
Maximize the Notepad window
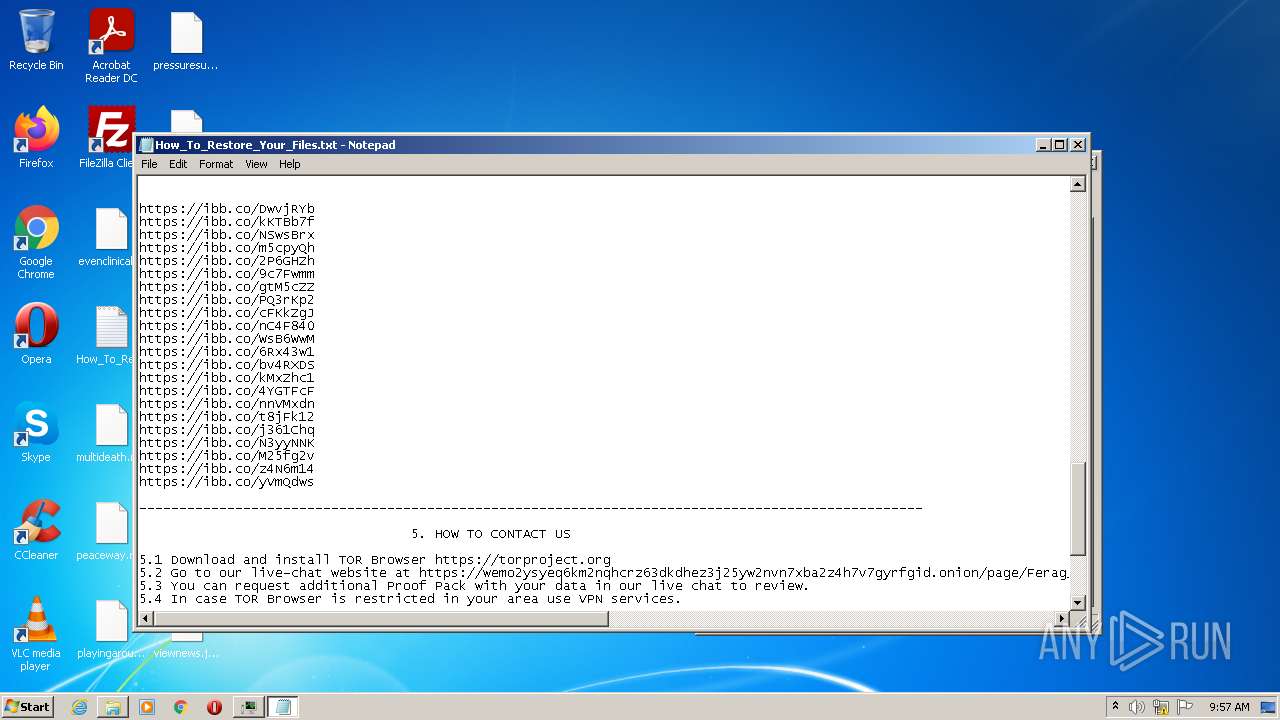click(x=1061, y=145)
